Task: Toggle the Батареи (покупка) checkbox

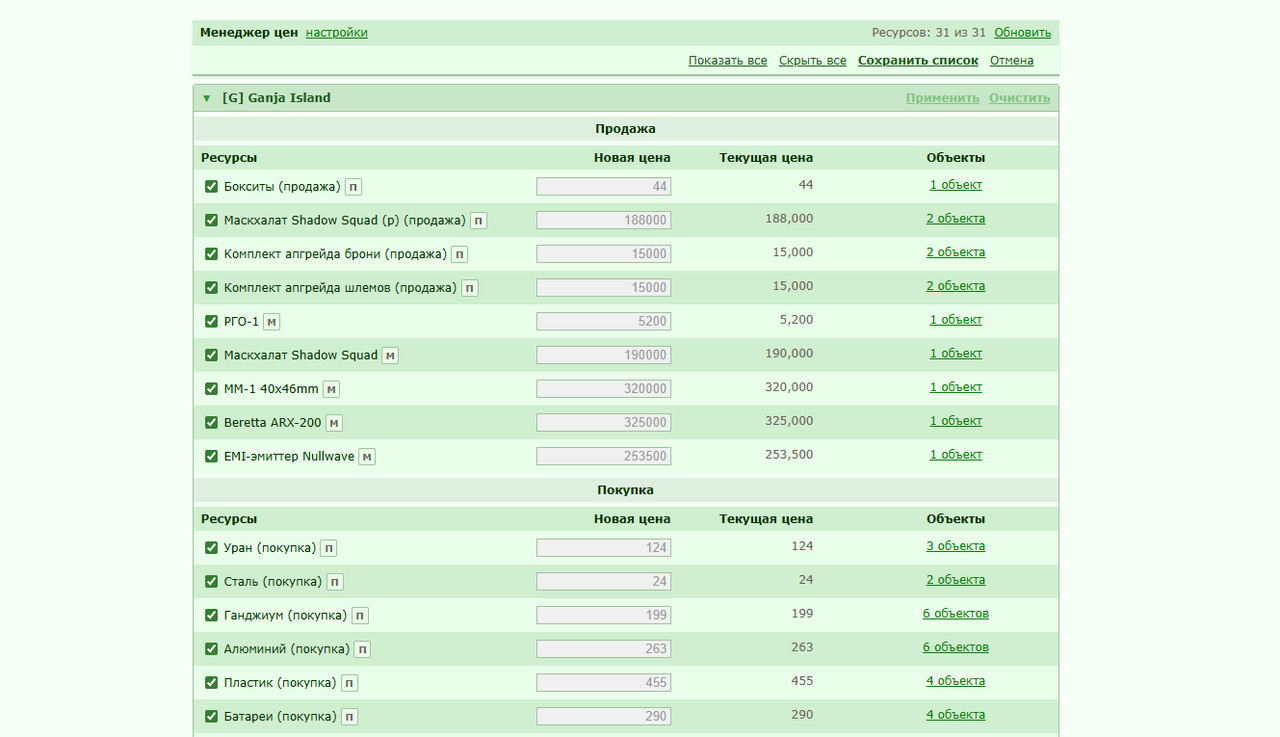Action: pyautogui.click(x=211, y=716)
